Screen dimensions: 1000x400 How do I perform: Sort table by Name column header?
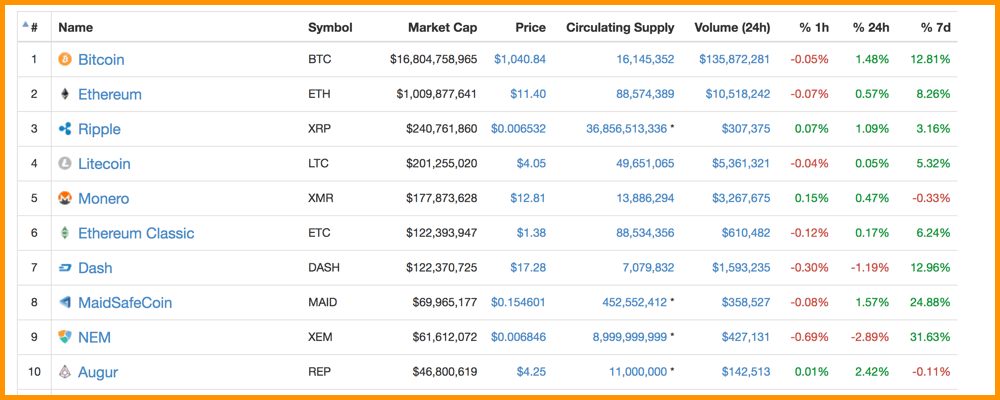tap(75, 27)
